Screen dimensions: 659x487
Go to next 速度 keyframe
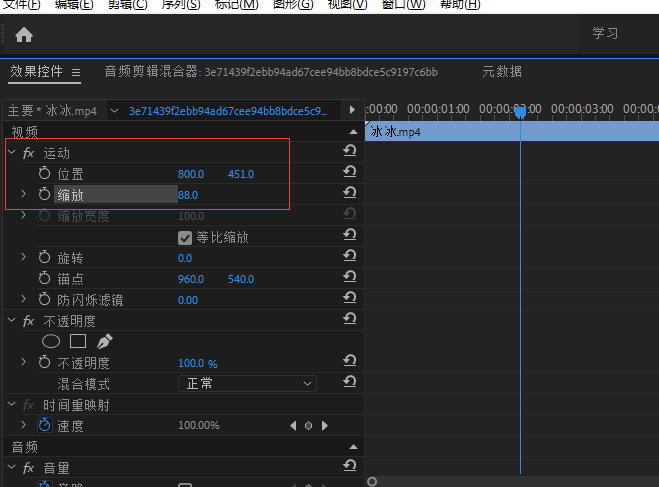pos(324,426)
